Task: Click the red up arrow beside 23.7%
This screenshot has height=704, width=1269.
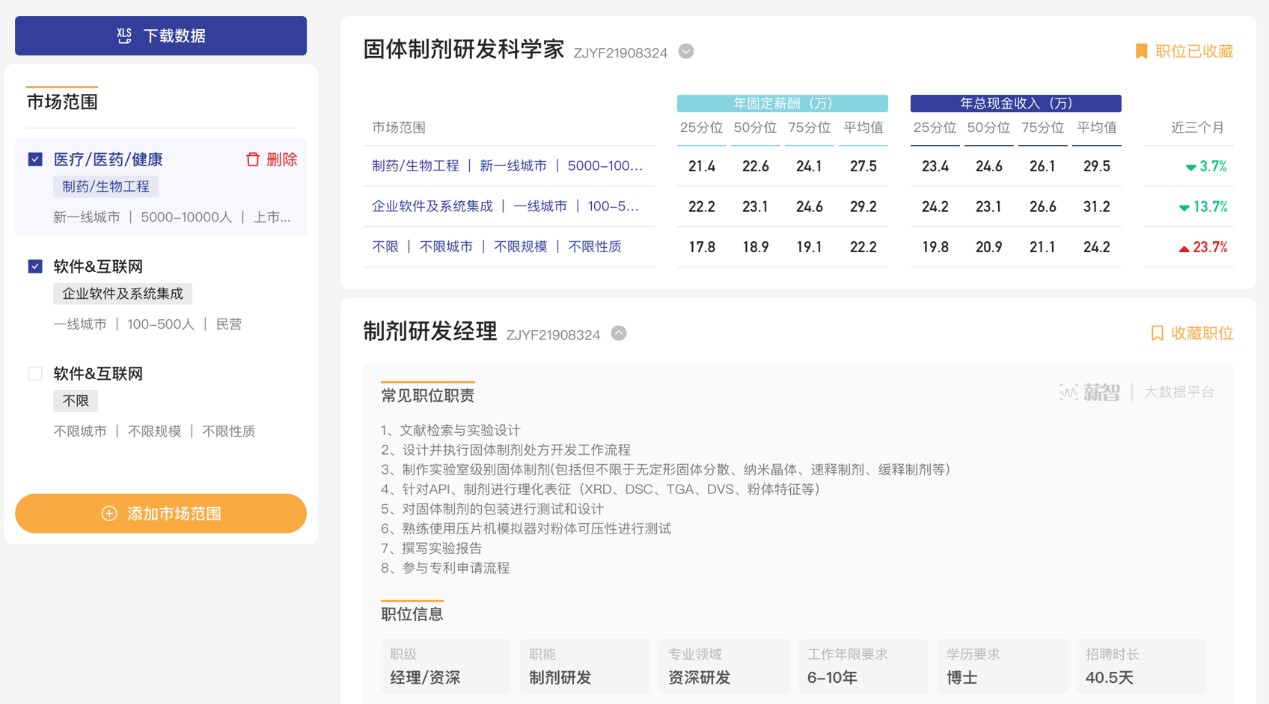Action: [x=1184, y=248]
